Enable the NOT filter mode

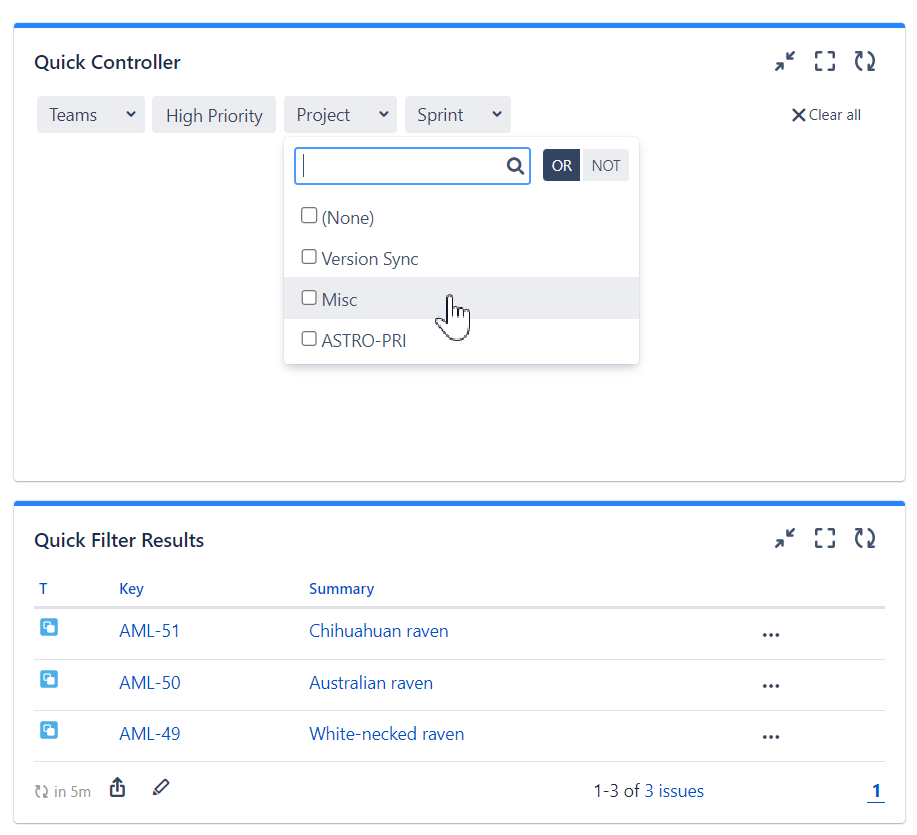coord(605,165)
